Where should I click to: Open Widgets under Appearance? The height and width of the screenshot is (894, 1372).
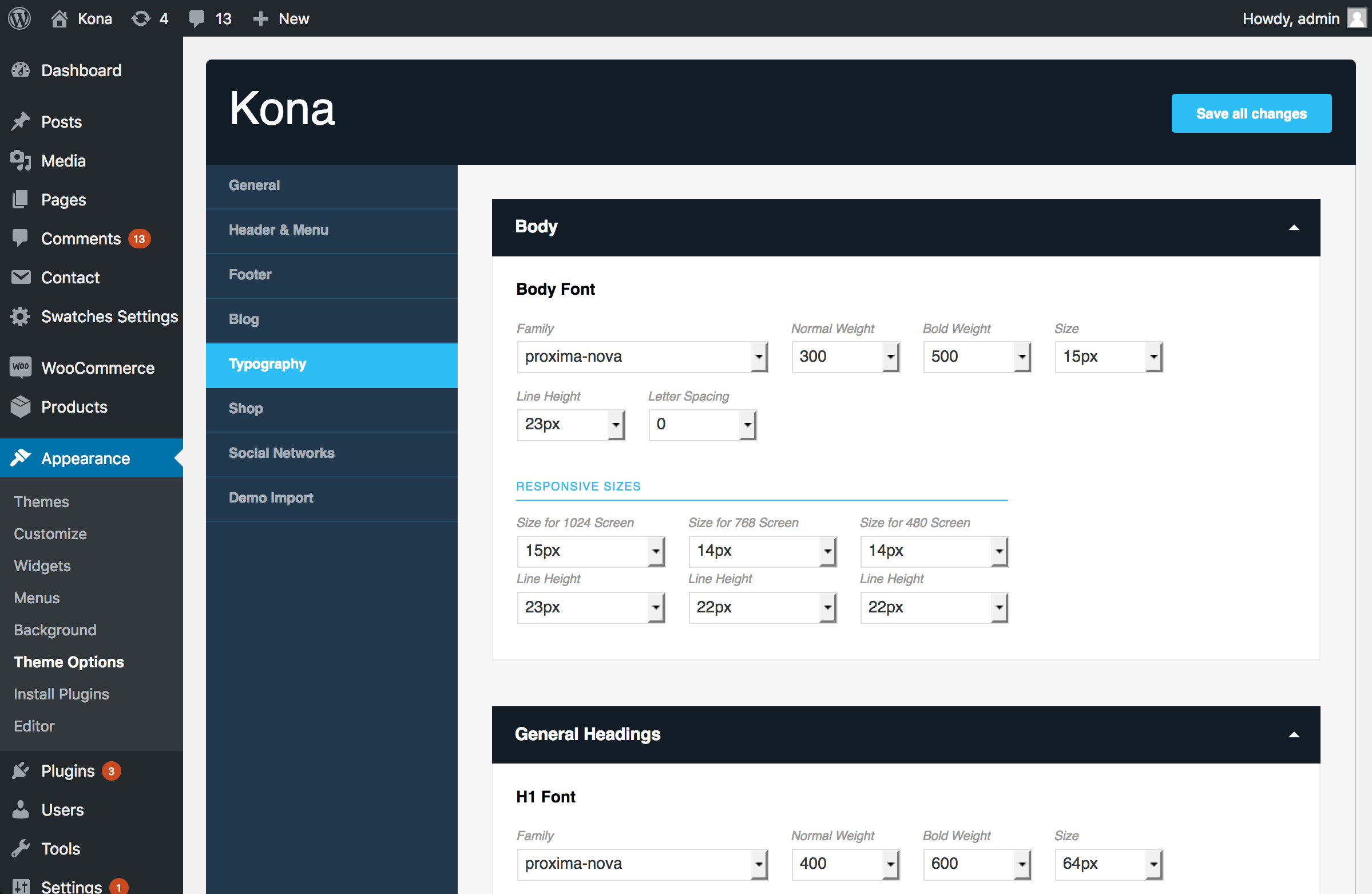point(42,566)
